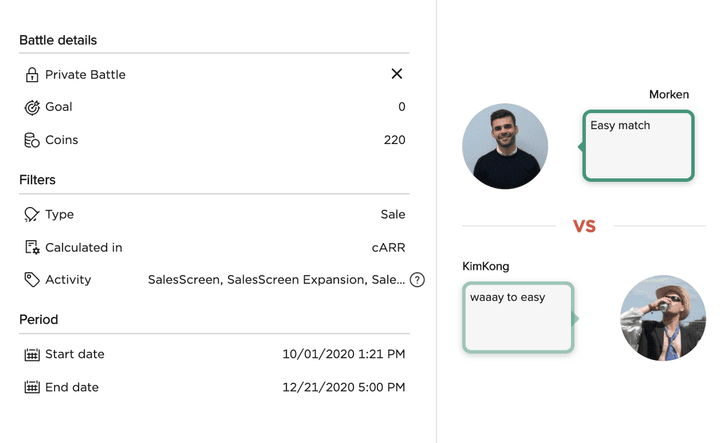Select the Morken player name
The height and width of the screenshot is (443, 720).
(669, 95)
